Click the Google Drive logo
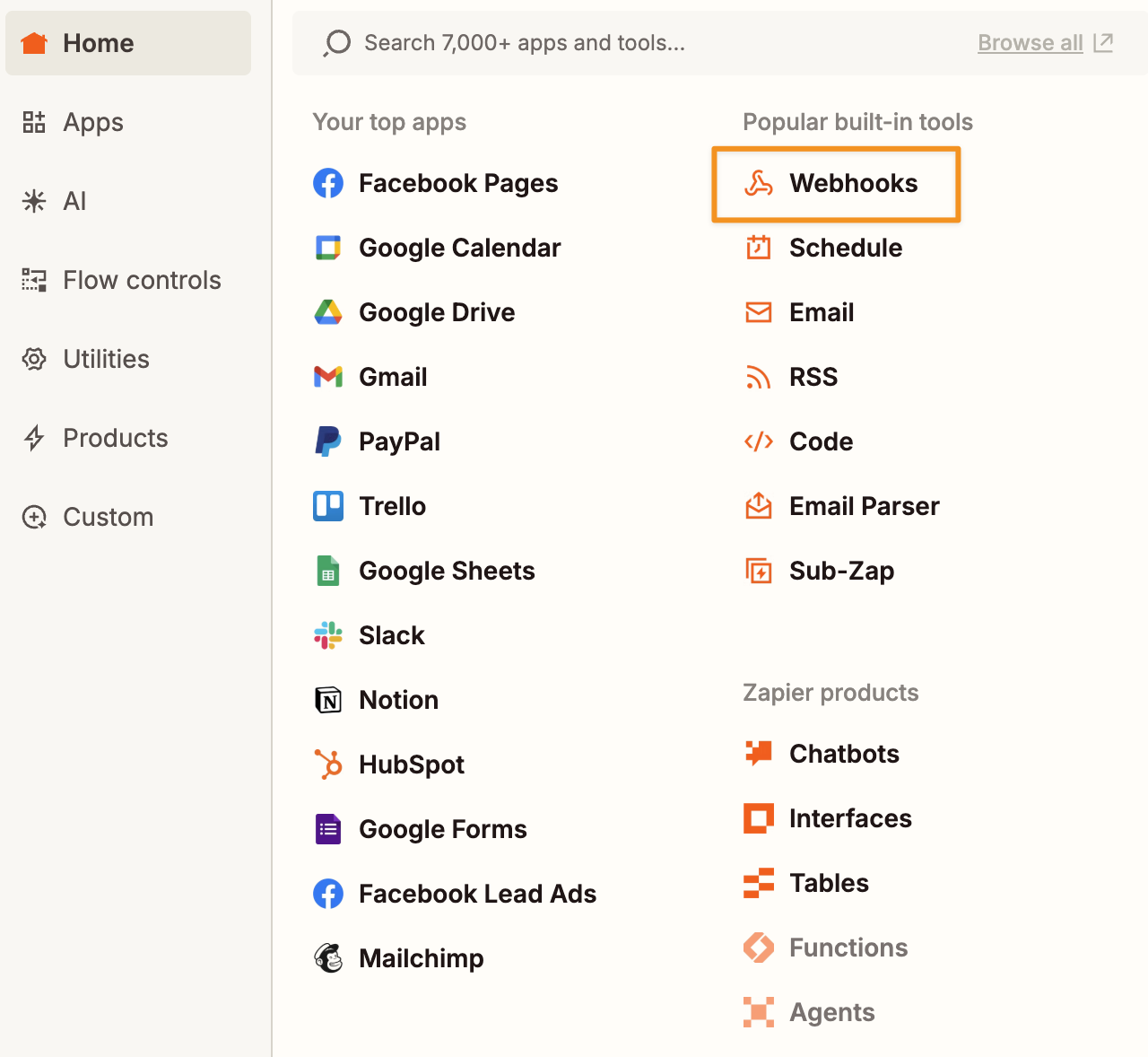This screenshot has width=1148, height=1057. click(328, 312)
